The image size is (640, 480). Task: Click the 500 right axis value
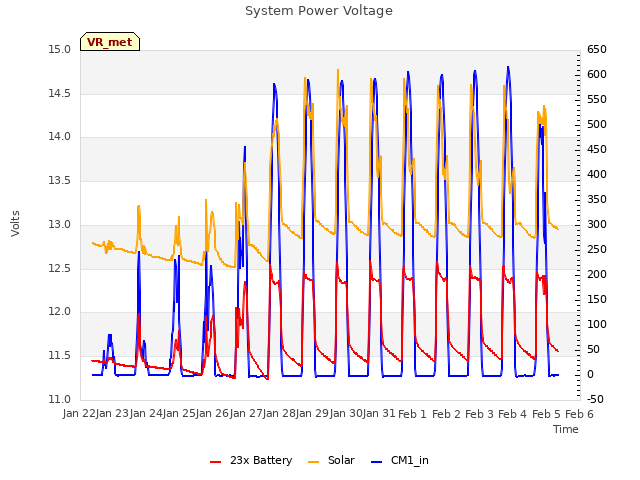click(597, 124)
